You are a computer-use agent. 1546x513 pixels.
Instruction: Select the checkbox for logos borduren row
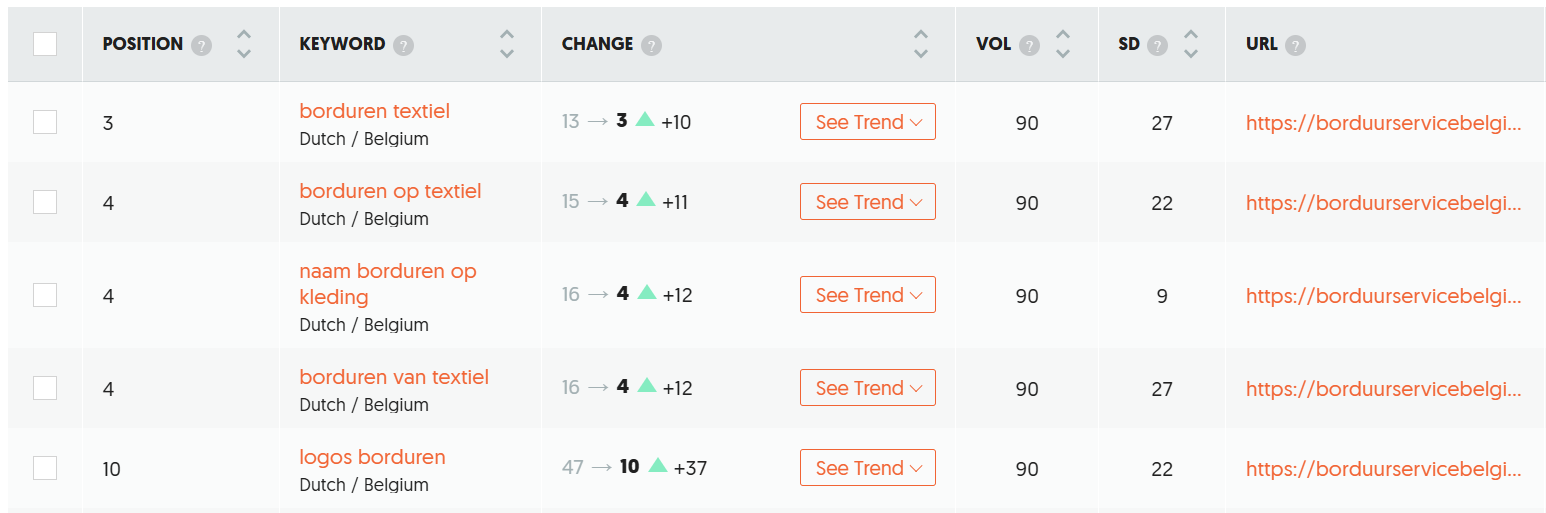[45, 468]
